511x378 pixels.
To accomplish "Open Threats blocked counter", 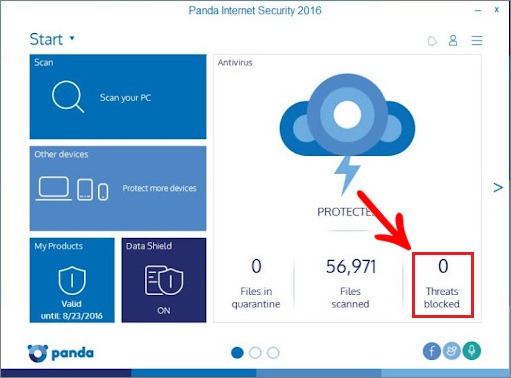I will pyautogui.click(x=443, y=284).
